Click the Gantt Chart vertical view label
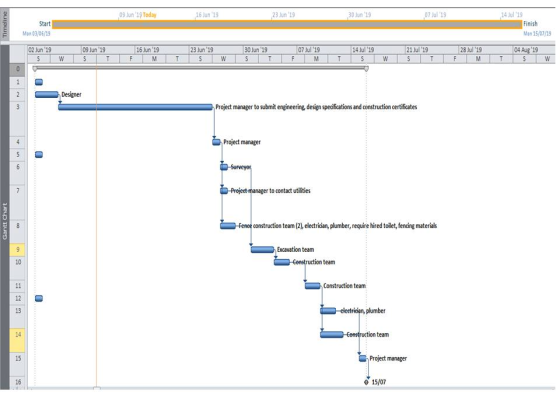Viewport: 560px width, 420px height. 5,221
